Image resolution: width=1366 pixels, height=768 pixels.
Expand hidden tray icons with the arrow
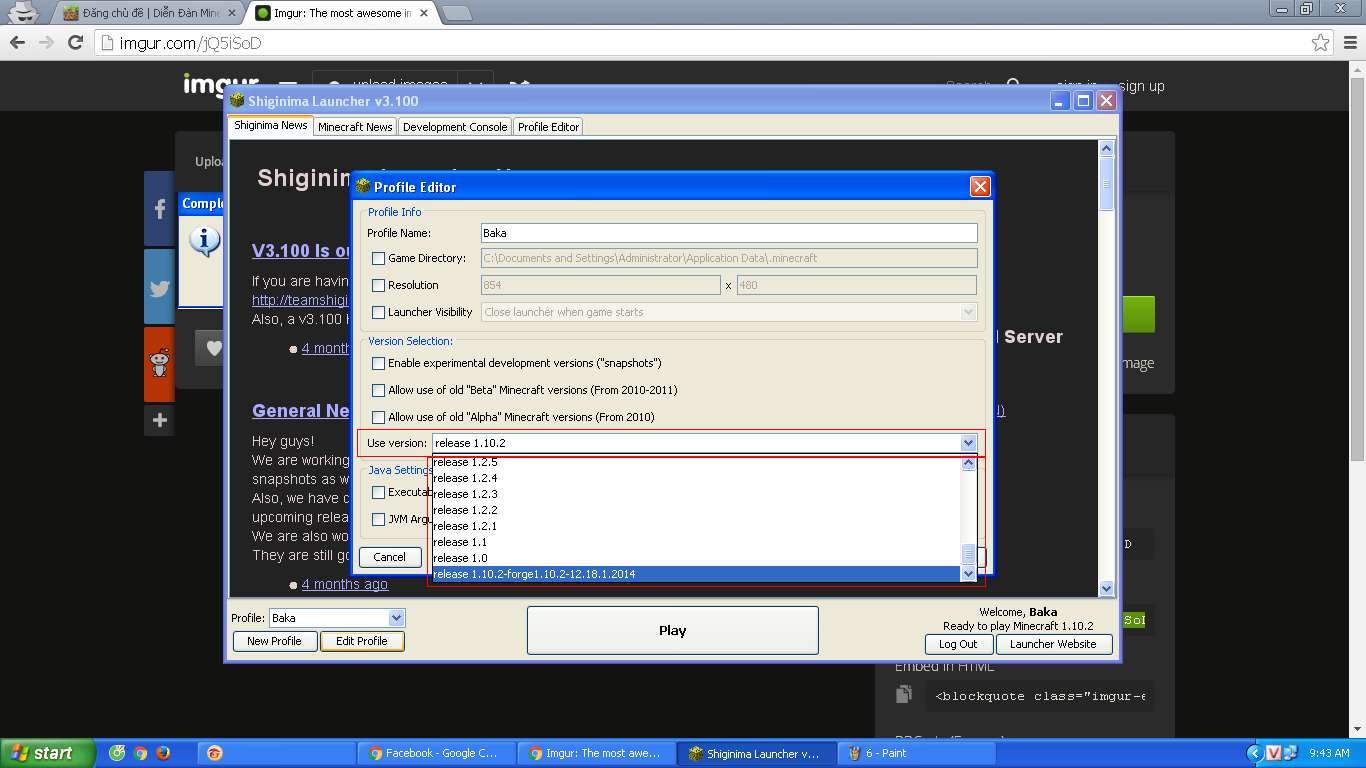click(x=1255, y=753)
